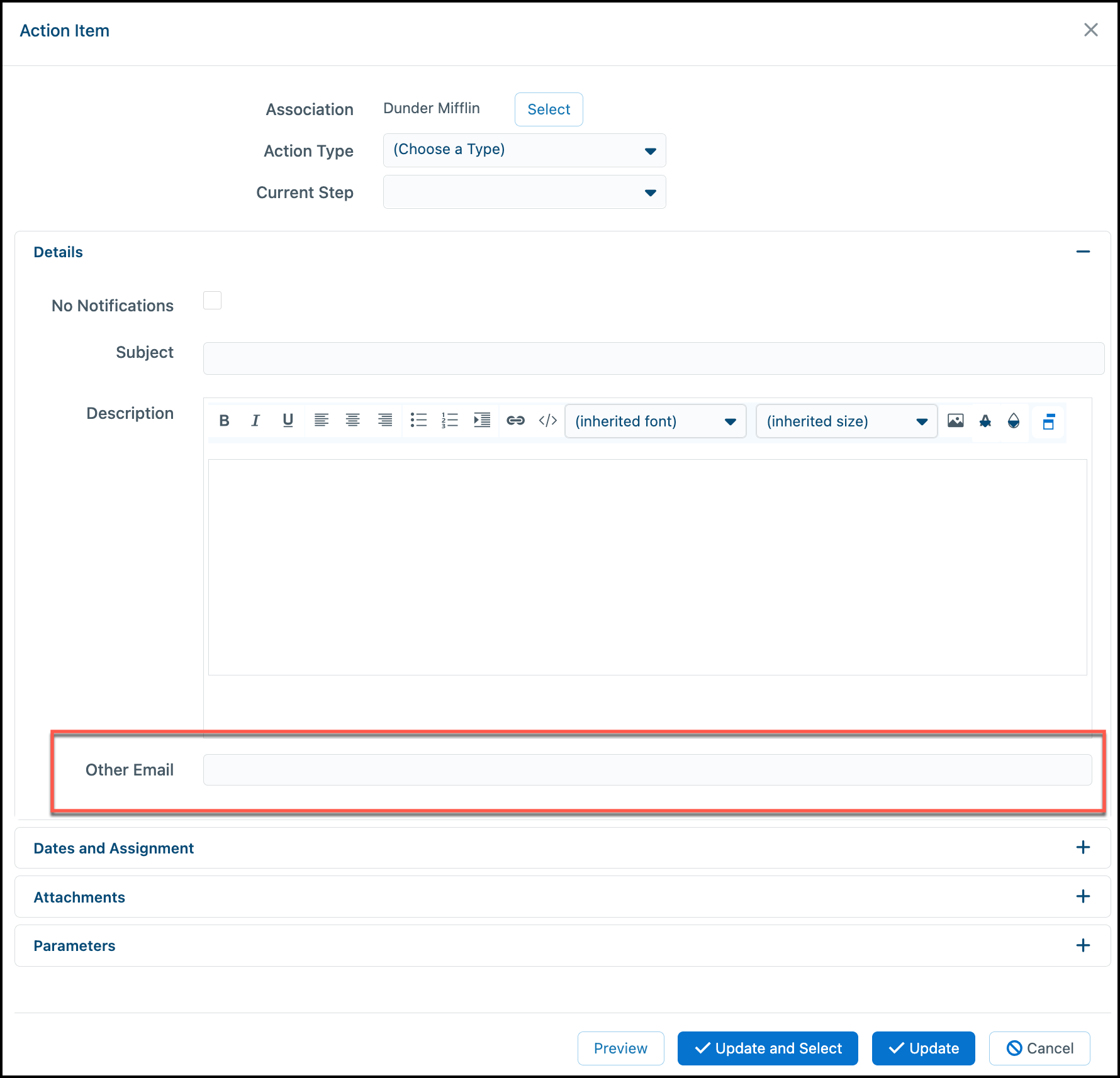The height and width of the screenshot is (1078, 1120).
Task: Open the Current Step dropdown
Action: (524, 192)
